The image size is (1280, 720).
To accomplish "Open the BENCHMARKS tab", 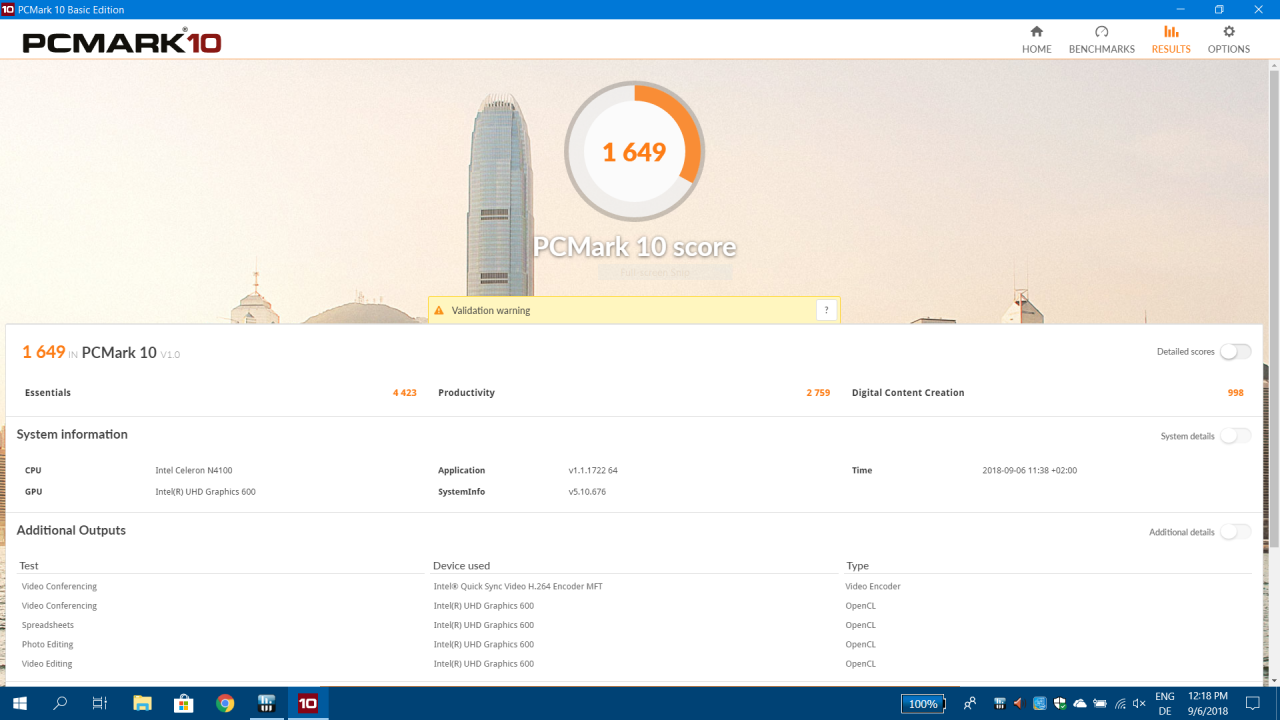I will 1101,40.
